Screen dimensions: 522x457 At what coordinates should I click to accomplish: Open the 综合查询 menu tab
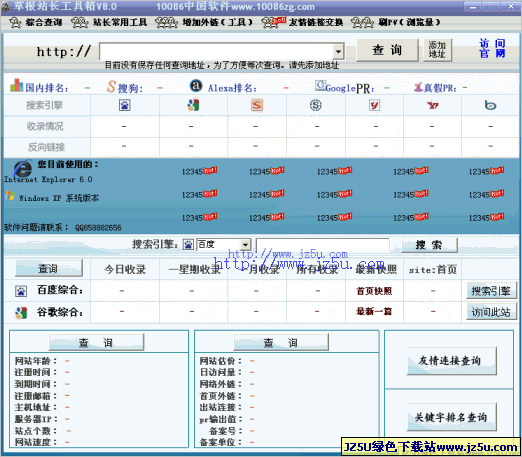(36, 22)
